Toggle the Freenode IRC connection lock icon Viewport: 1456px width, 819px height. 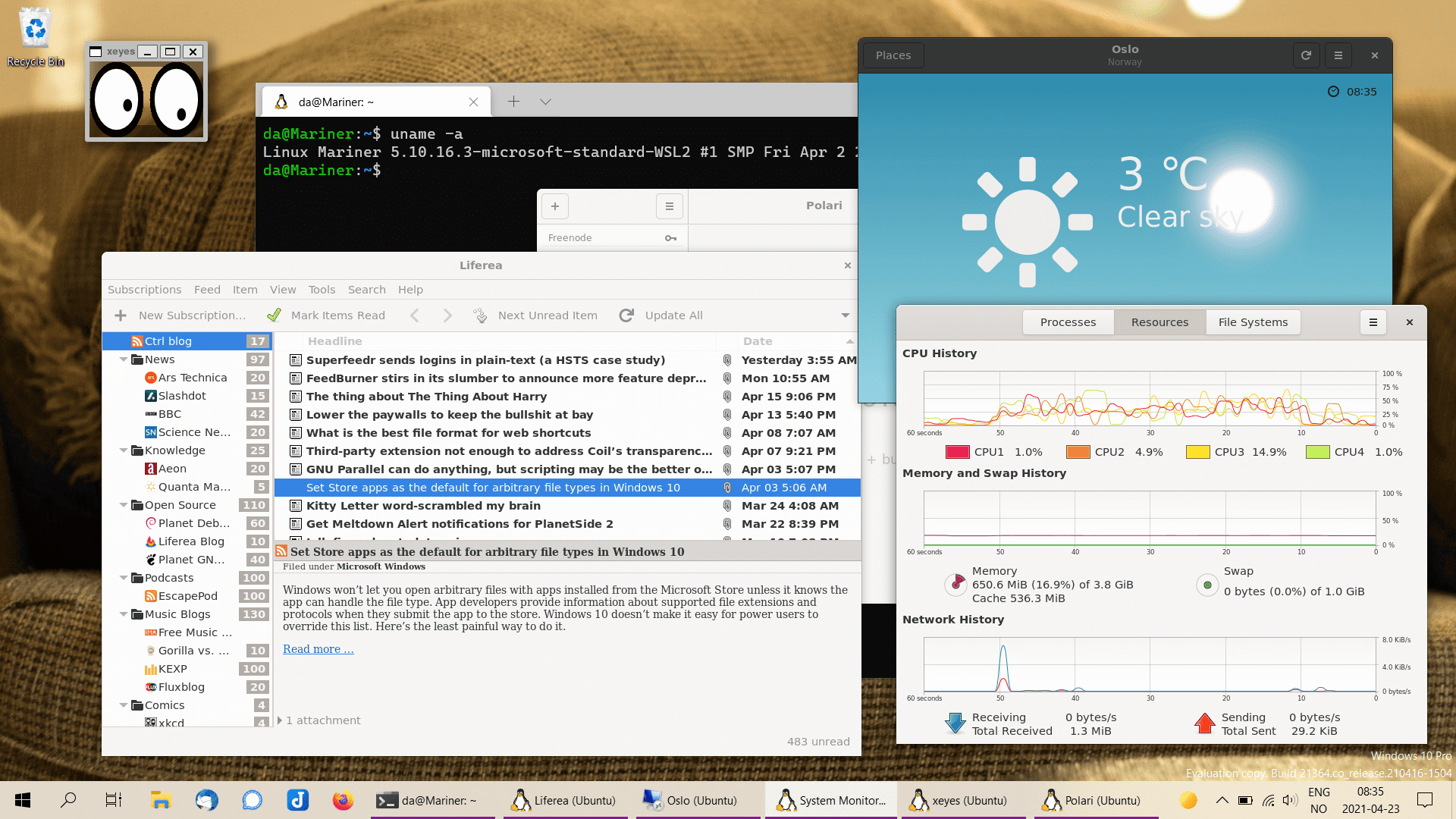(x=672, y=238)
